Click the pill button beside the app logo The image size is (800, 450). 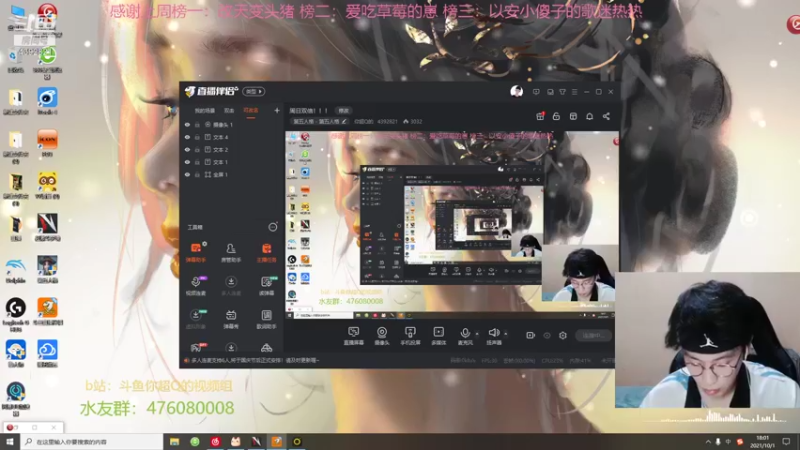(254, 91)
